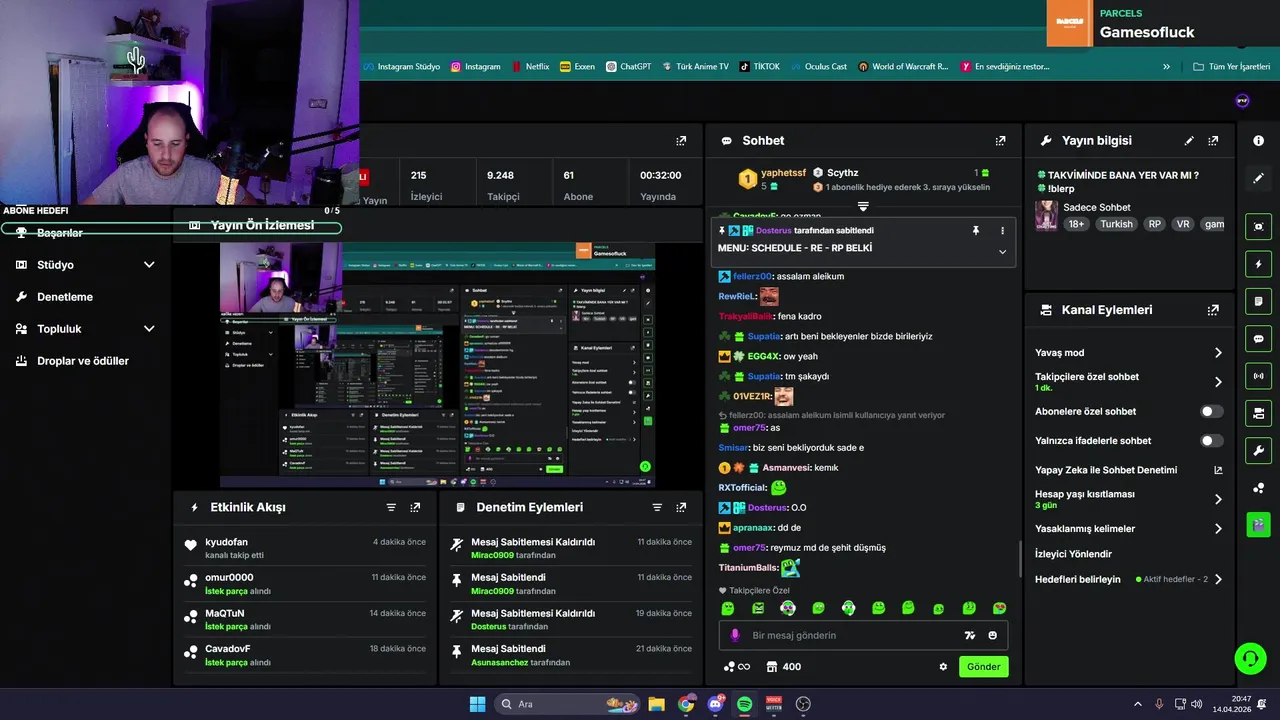
Task: Click the pencil icon in right sidebar
Action: (1258, 178)
